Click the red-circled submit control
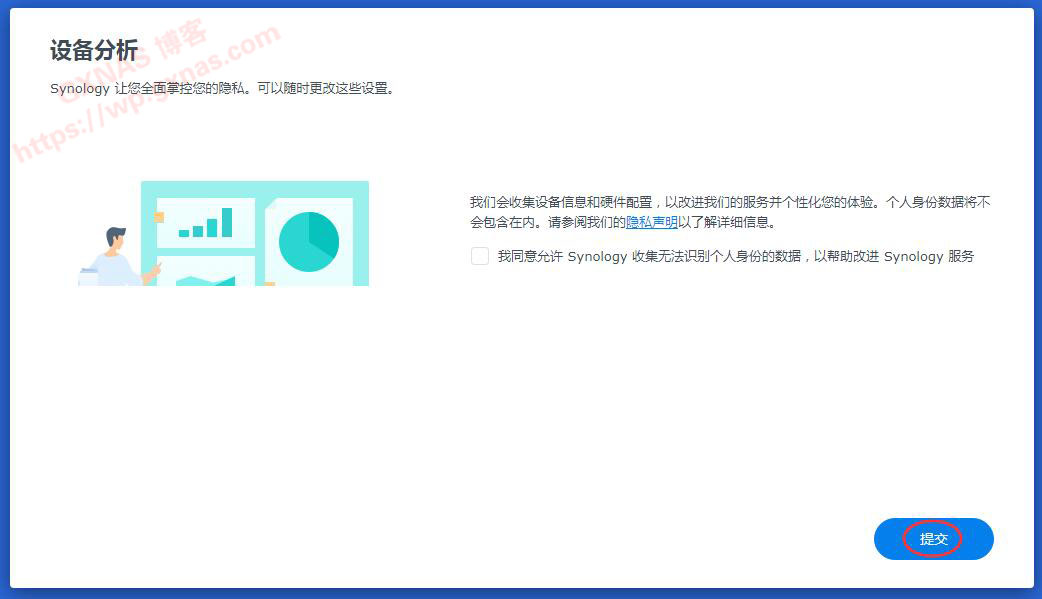This screenshot has width=1042, height=599. (x=932, y=539)
